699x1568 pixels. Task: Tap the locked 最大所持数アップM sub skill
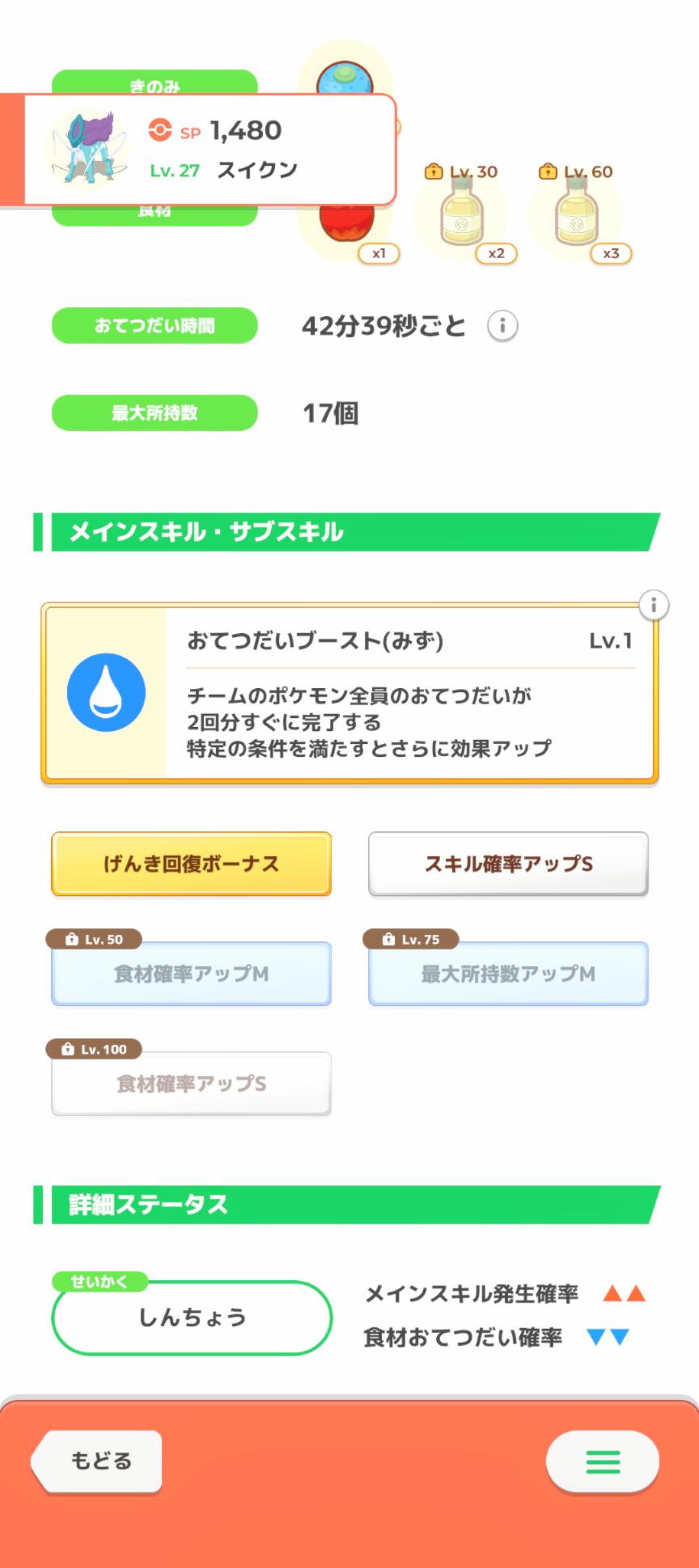coord(508,974)
